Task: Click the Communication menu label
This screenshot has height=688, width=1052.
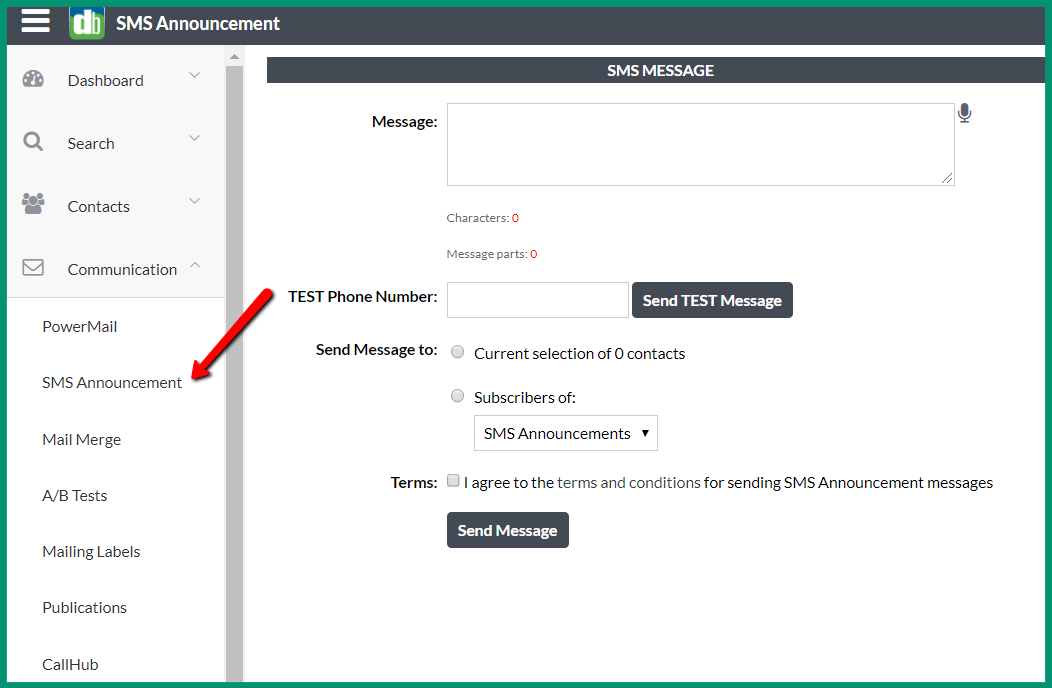Action: (x=122, y=270)
